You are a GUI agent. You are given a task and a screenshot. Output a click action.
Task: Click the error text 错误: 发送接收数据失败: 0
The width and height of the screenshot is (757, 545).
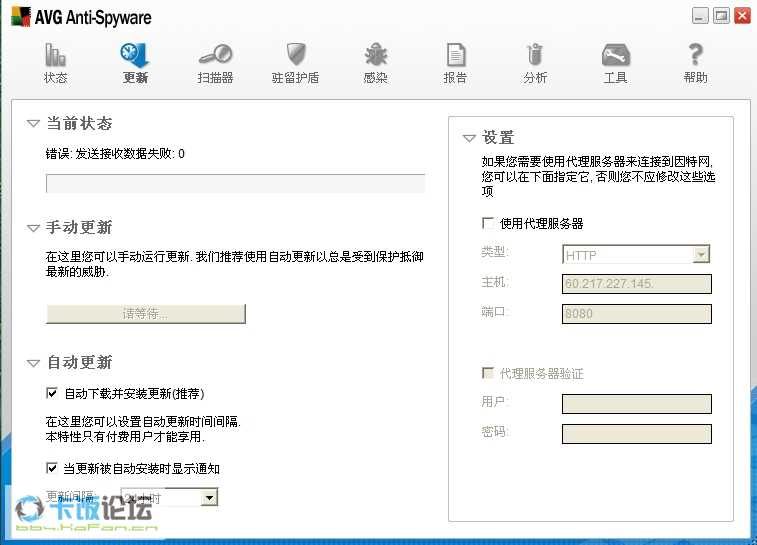(115, 154)
